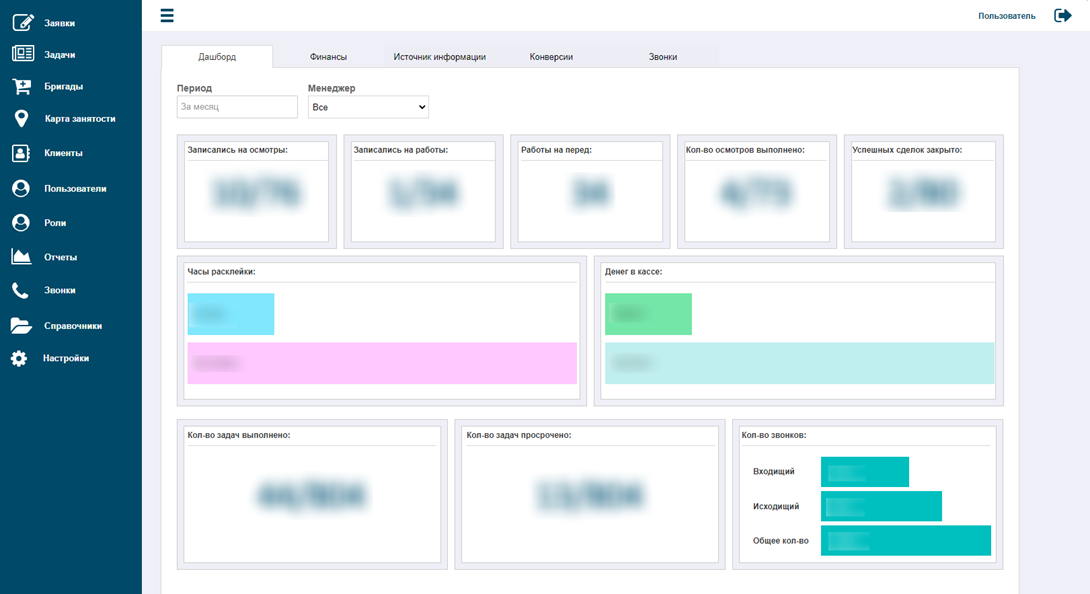Open Пользователи sidebar item

tap(75, 188)
